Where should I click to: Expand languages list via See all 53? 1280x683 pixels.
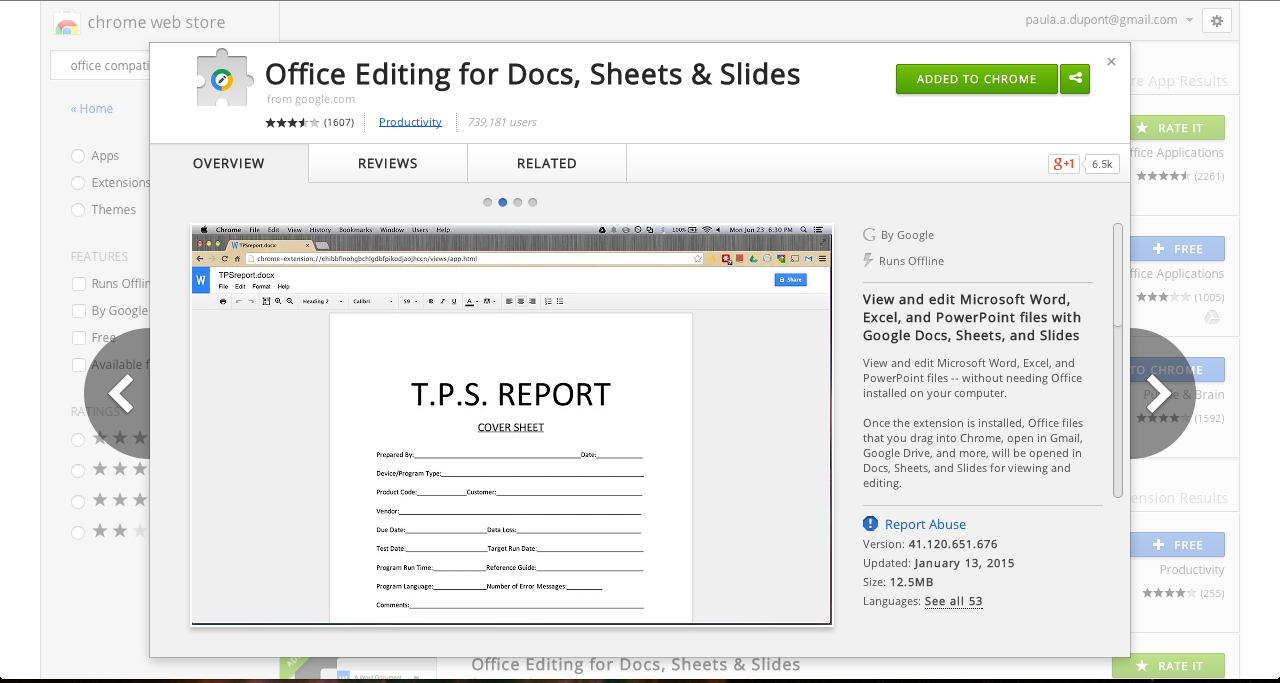pos(953,601)
